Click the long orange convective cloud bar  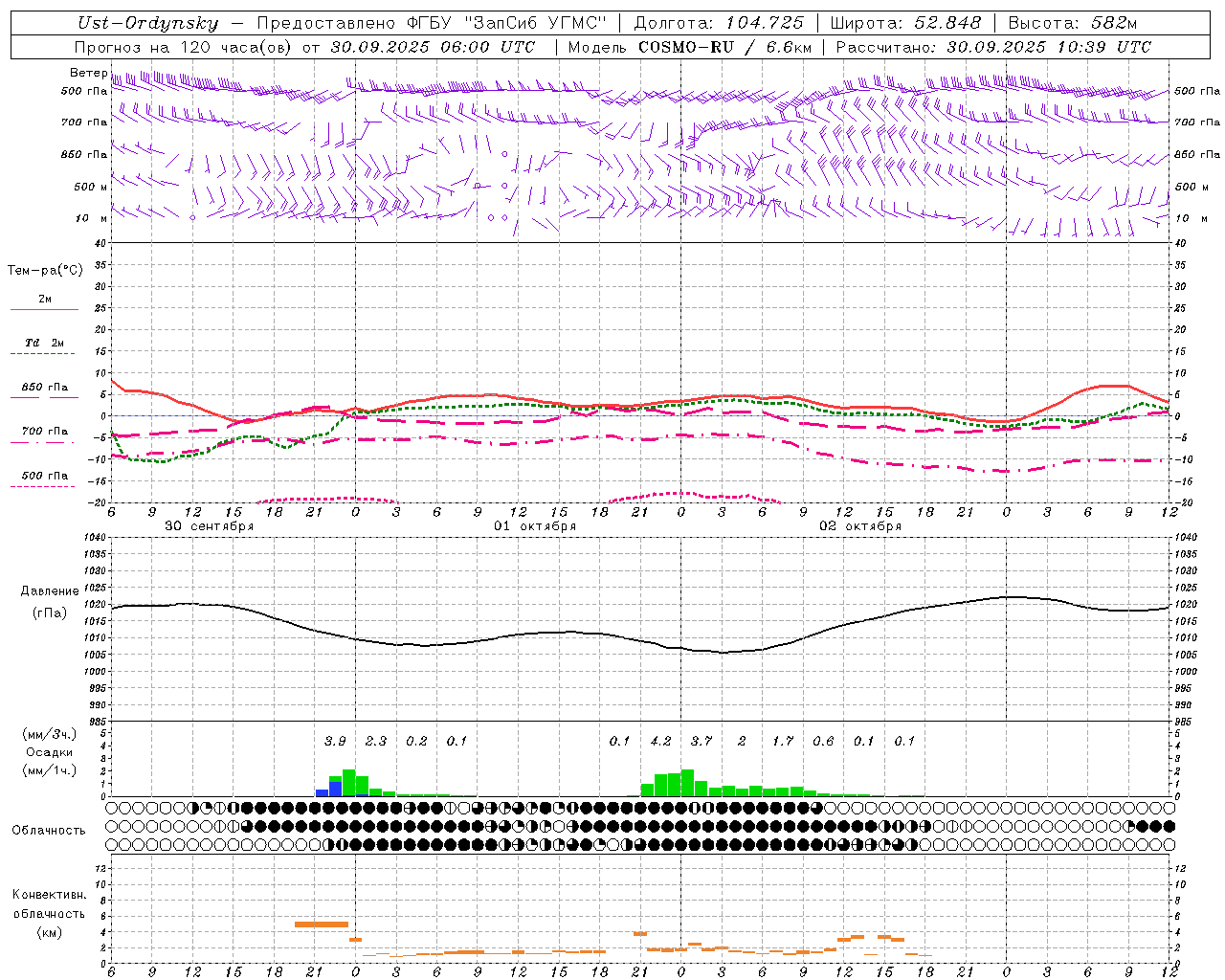[322, 924]
